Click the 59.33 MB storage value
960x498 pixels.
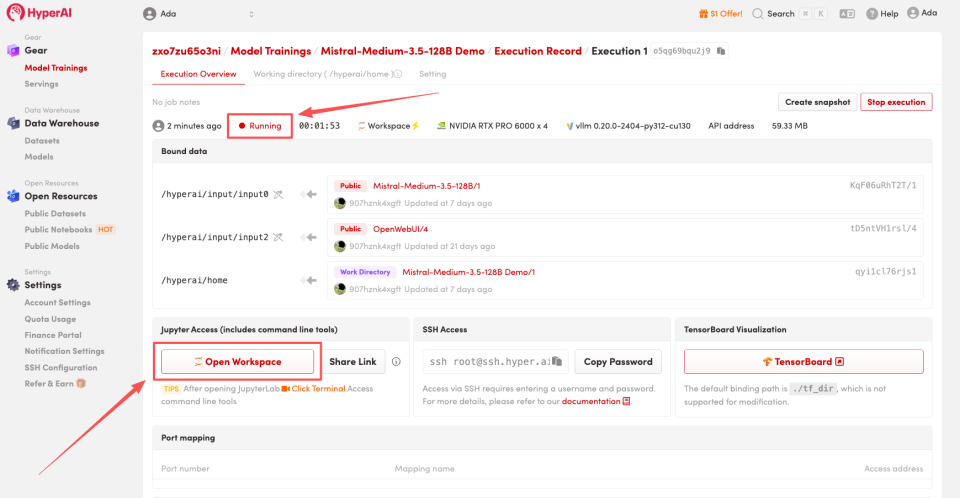pos(789,126)
